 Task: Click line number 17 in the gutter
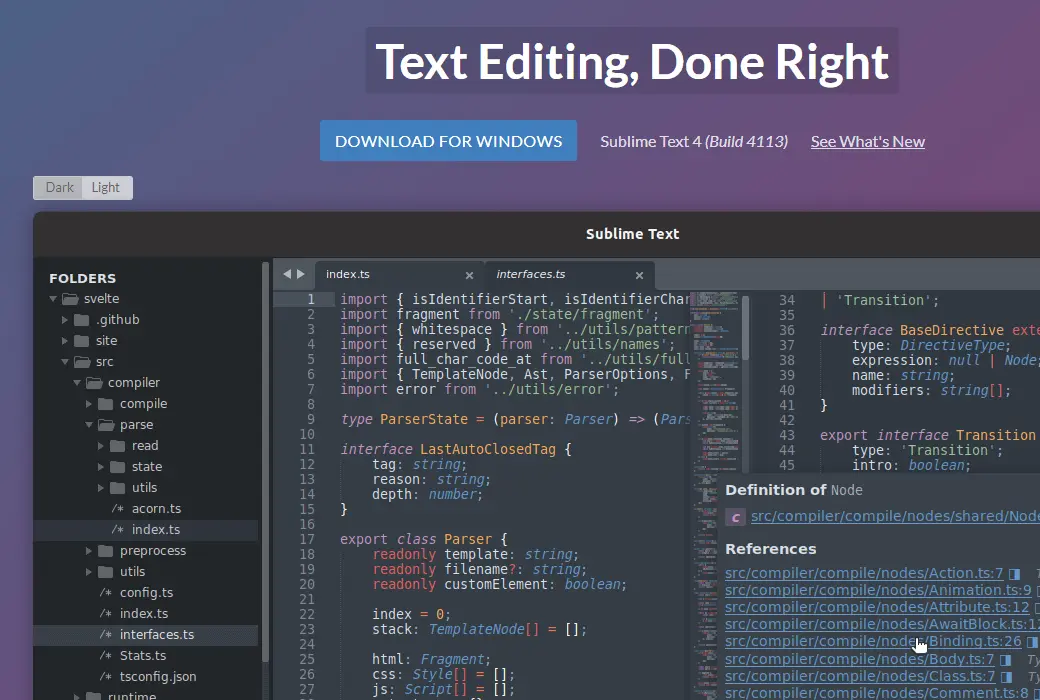(307, 539)
